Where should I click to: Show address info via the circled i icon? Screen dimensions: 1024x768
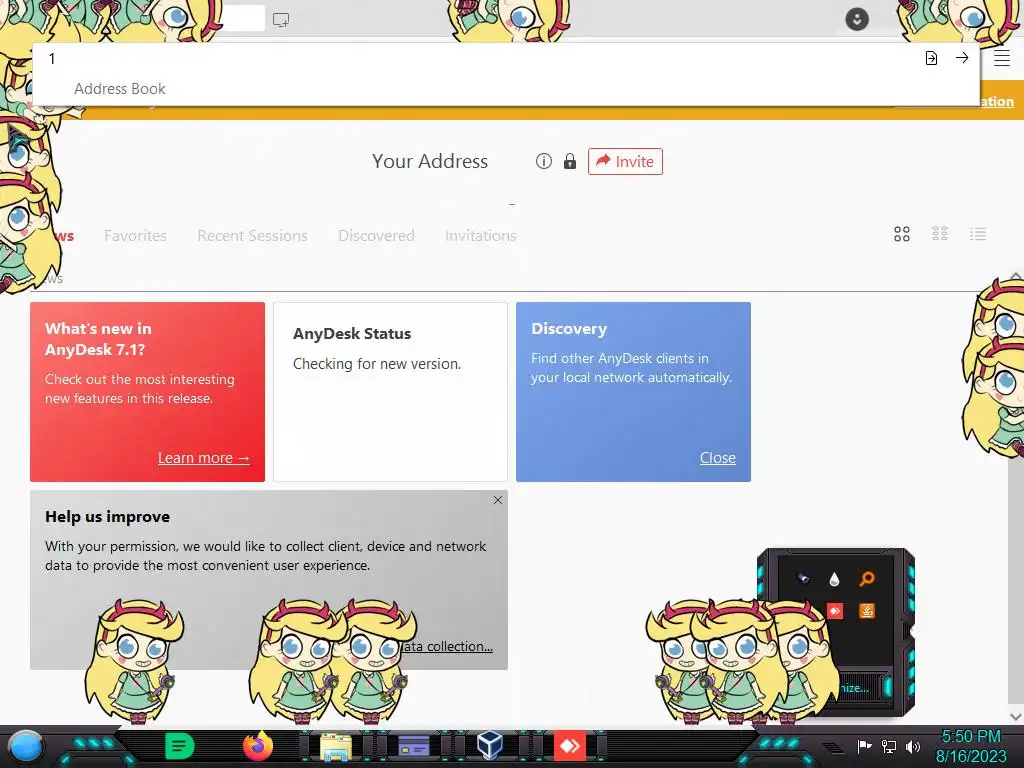coord(543,161)
